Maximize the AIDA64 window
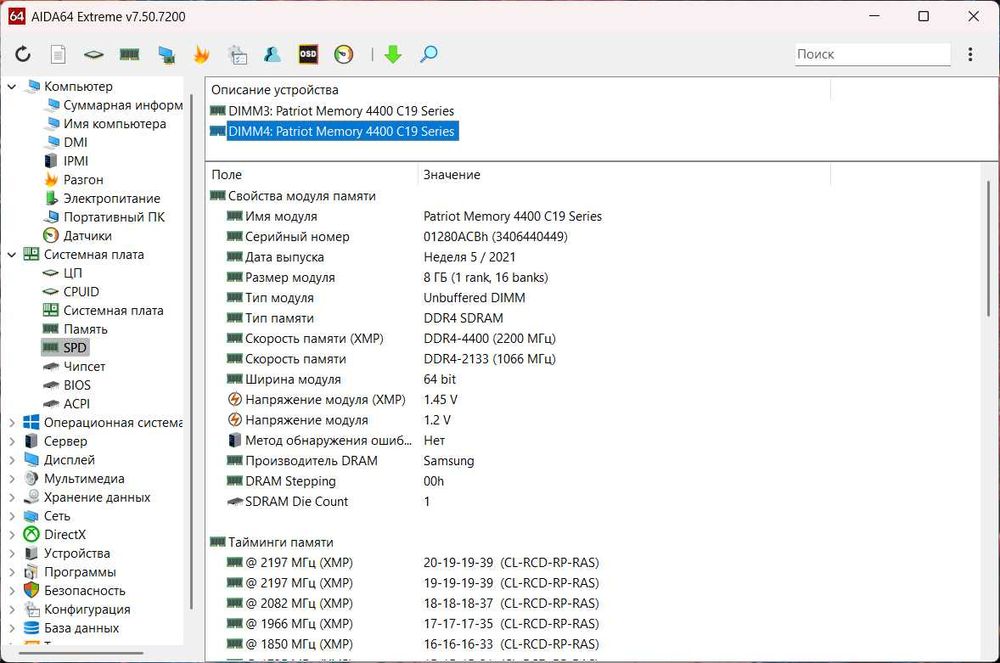The height and width of the screenshot is (663, 1000). pyautogui.click(x=923, y=16)
